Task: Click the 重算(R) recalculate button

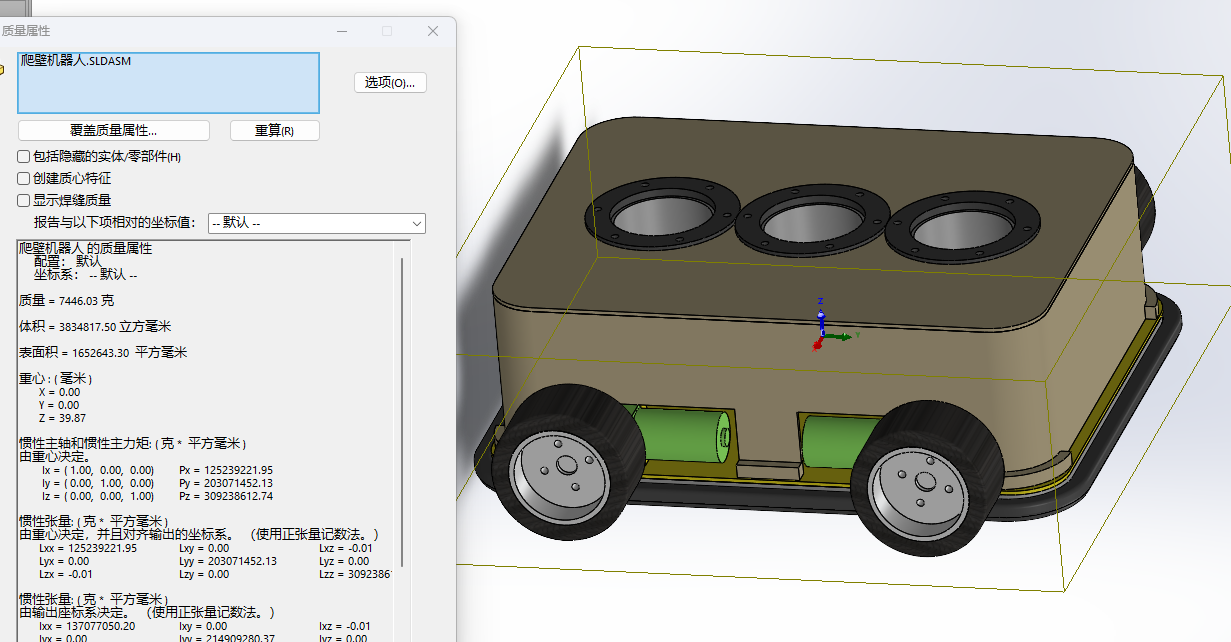Action: [x=274, y=131]
